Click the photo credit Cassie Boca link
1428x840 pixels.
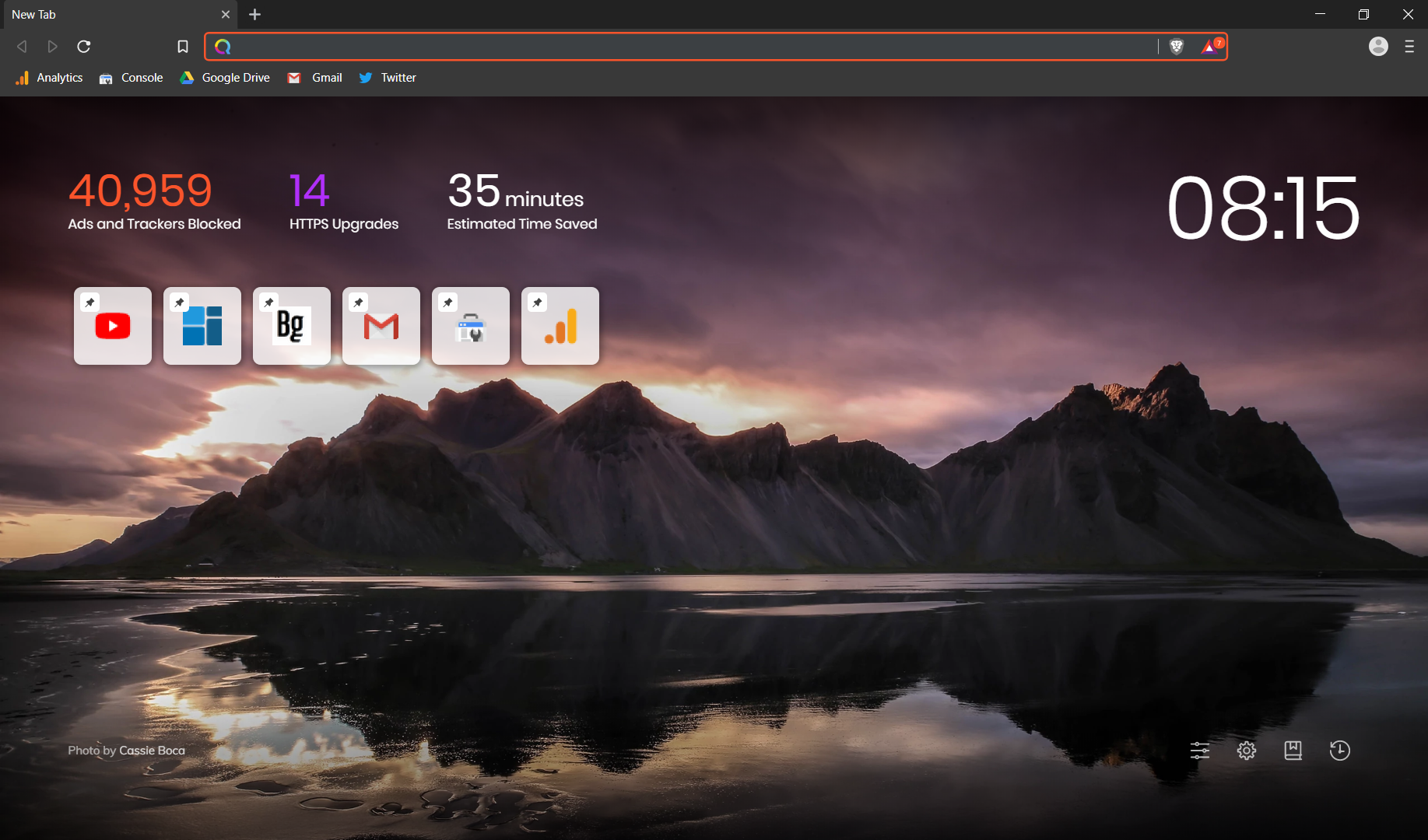click(x=152, y=751)
